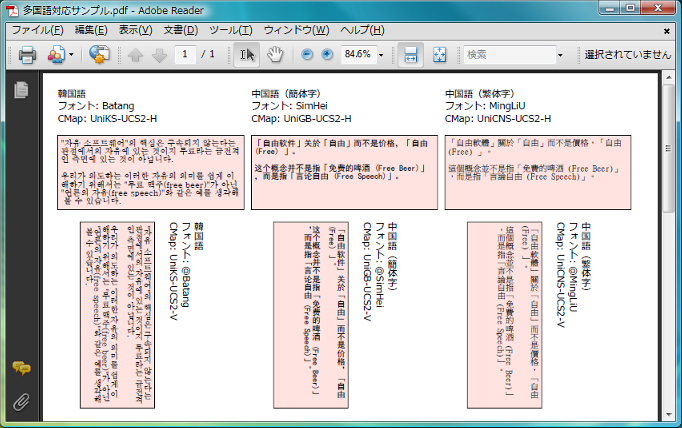
Task: Open the ツール(T) menu
Action: 231,30
